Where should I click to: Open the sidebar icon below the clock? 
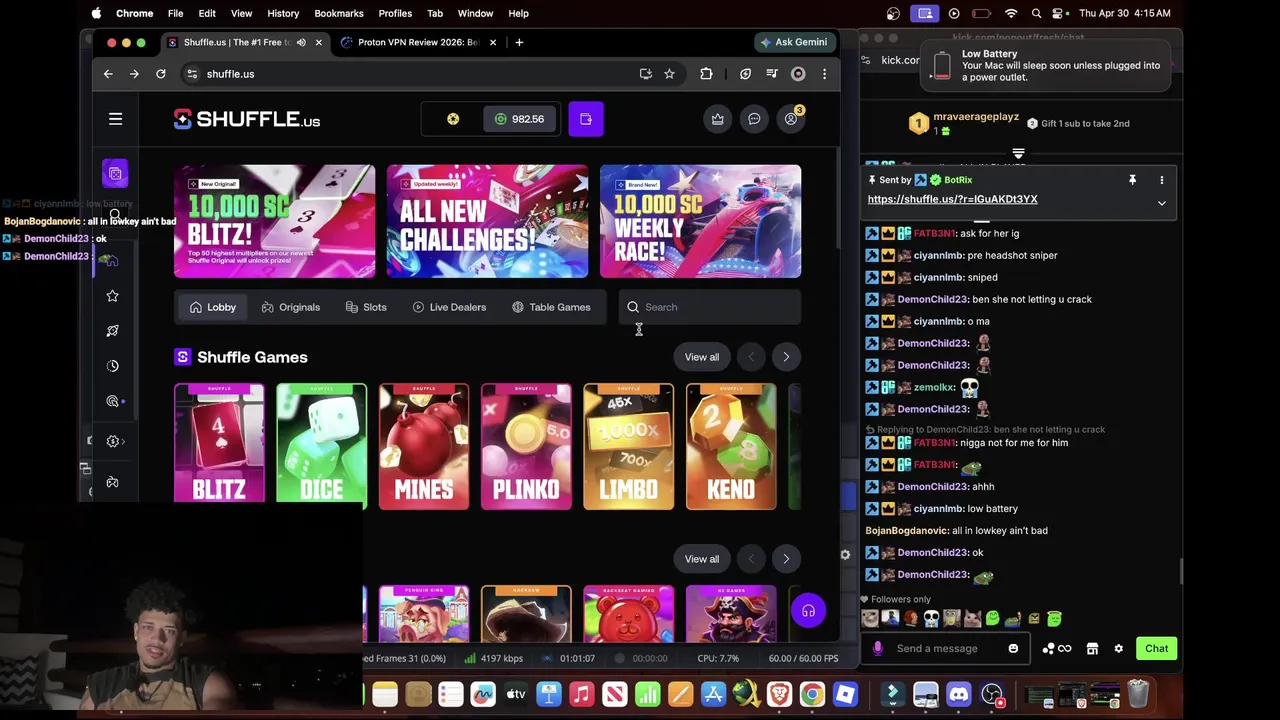point(112,401)
